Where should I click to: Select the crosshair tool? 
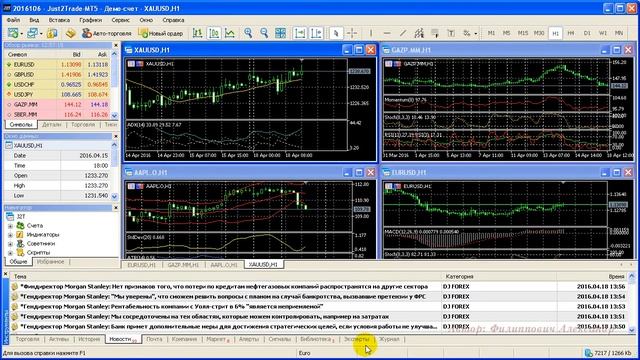pyautogui.click(x=352, y=33)
